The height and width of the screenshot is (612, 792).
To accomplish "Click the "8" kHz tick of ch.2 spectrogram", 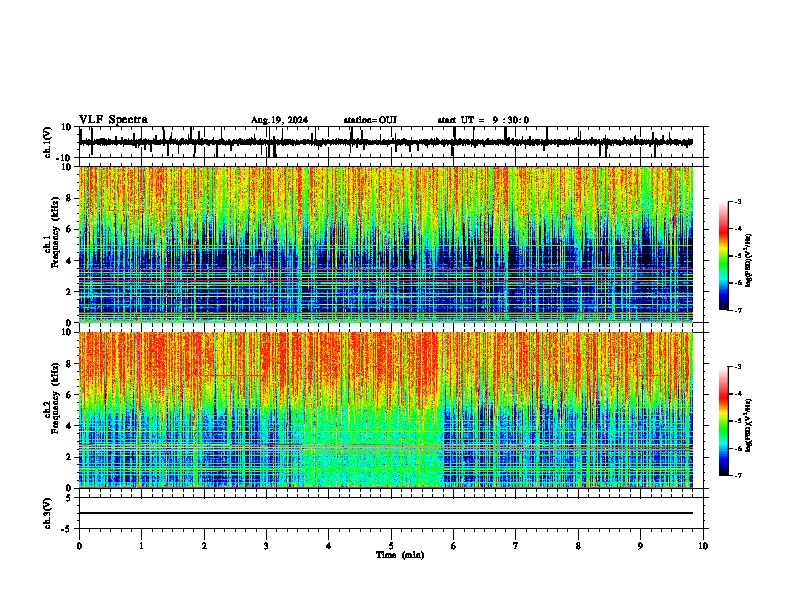I will point(71,364).
